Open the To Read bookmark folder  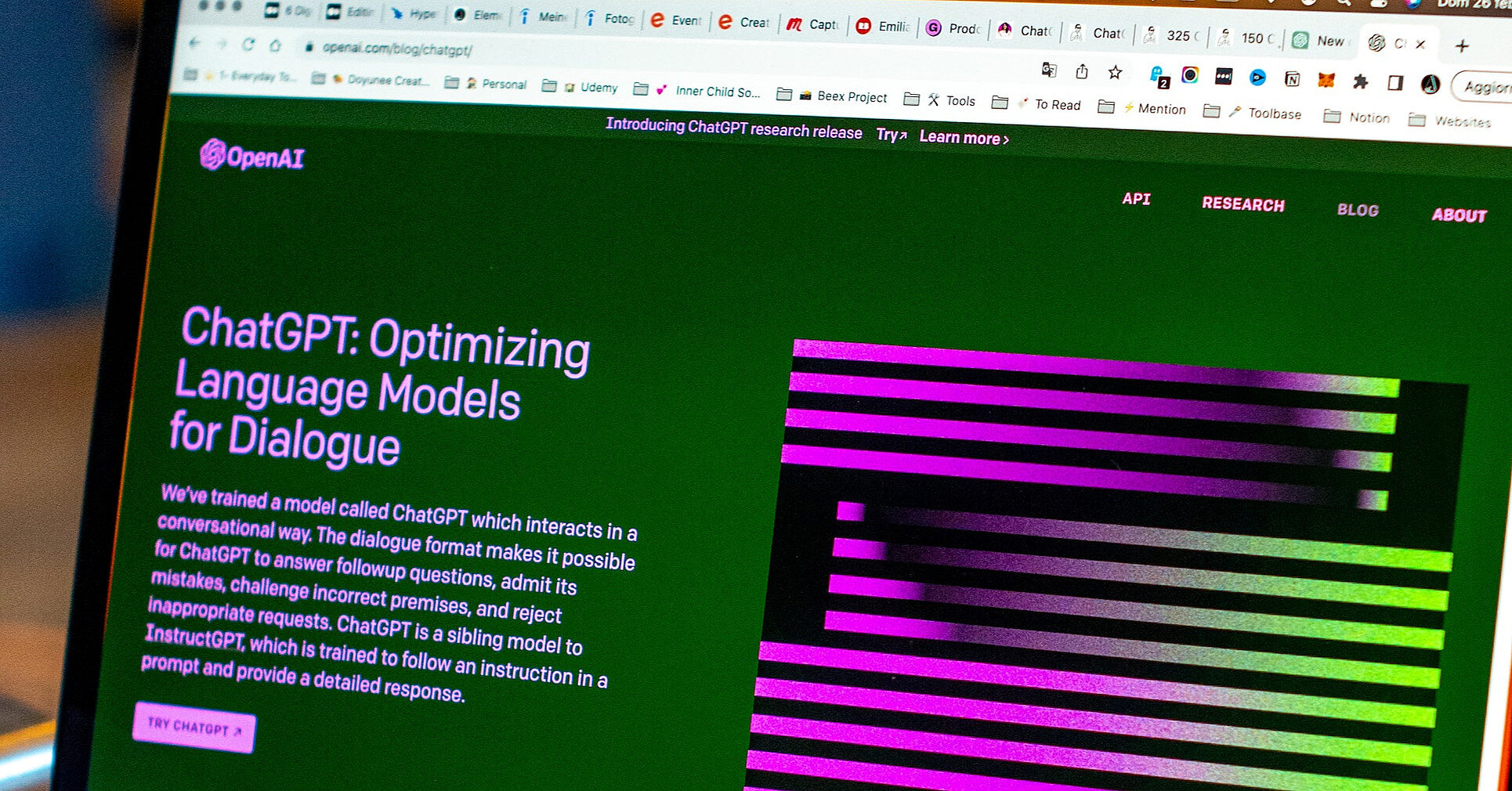tap(1036, 103)
